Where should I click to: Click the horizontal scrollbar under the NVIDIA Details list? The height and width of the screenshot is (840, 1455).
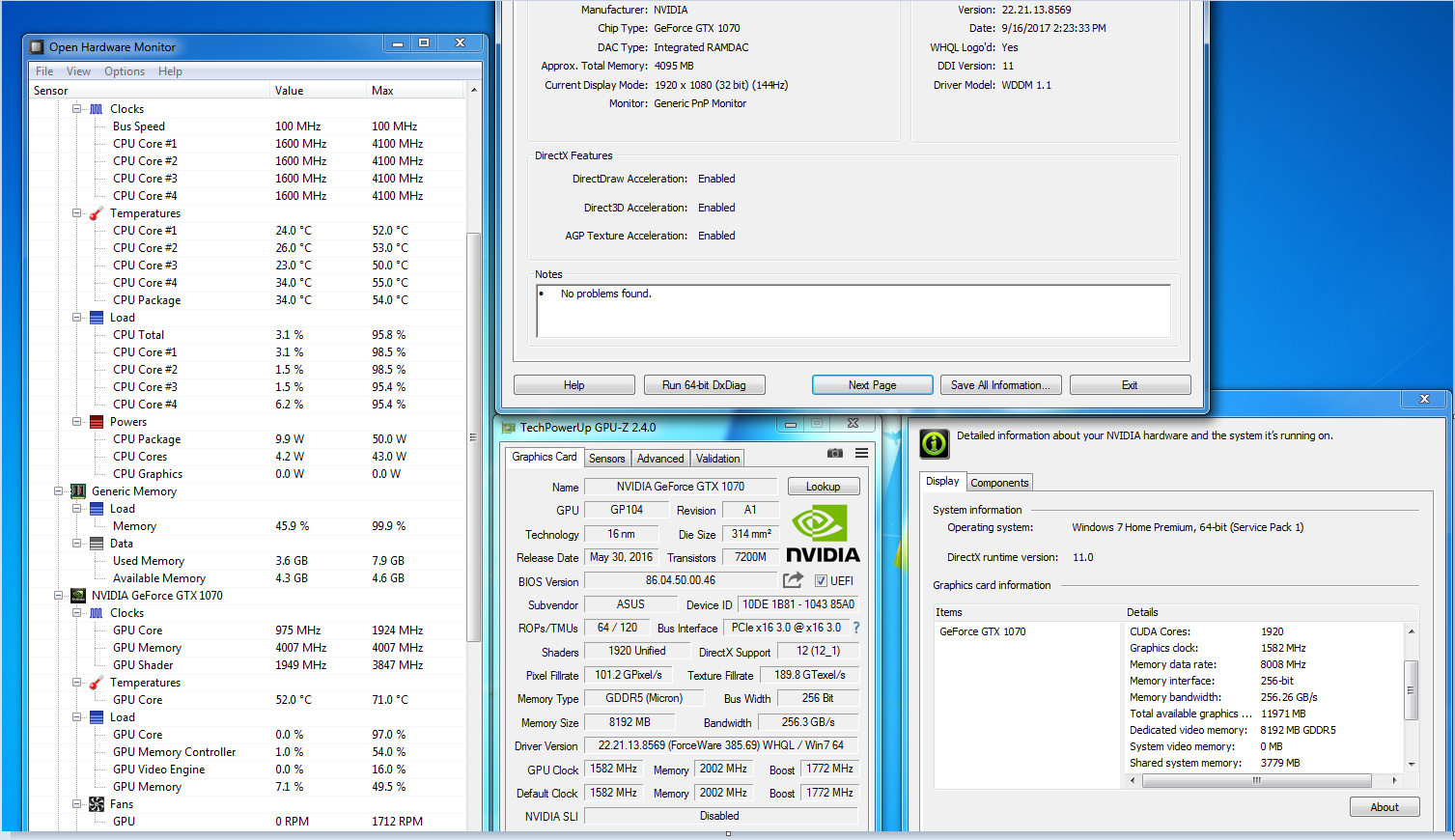[x=1256, y=780]
